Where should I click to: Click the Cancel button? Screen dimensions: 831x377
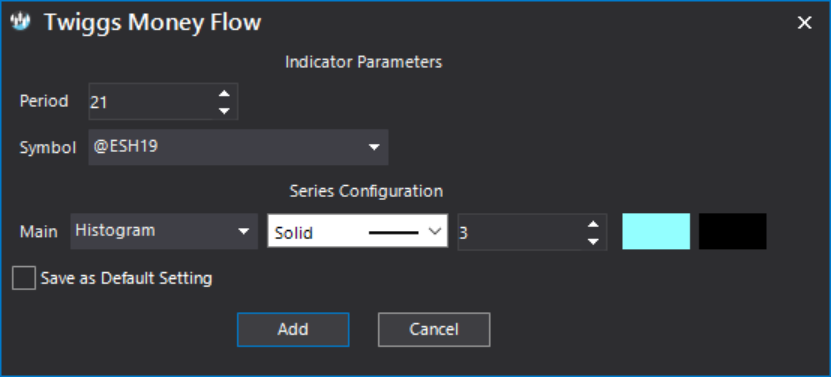pos(434,329)
